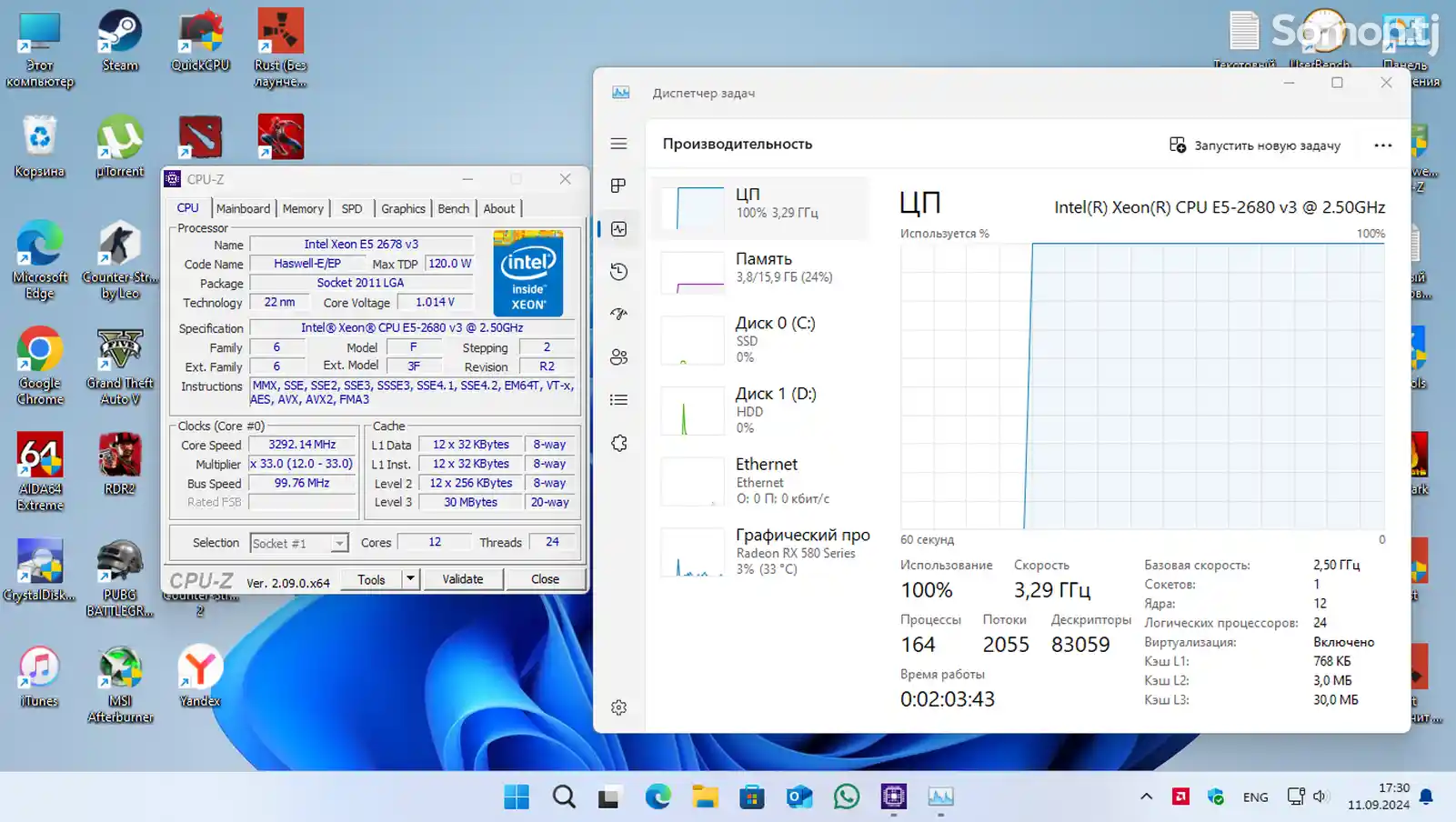Click ENG language indicator in tray
The height and width of the screenshot is (822, 1456).
[x=1255, y=797]
